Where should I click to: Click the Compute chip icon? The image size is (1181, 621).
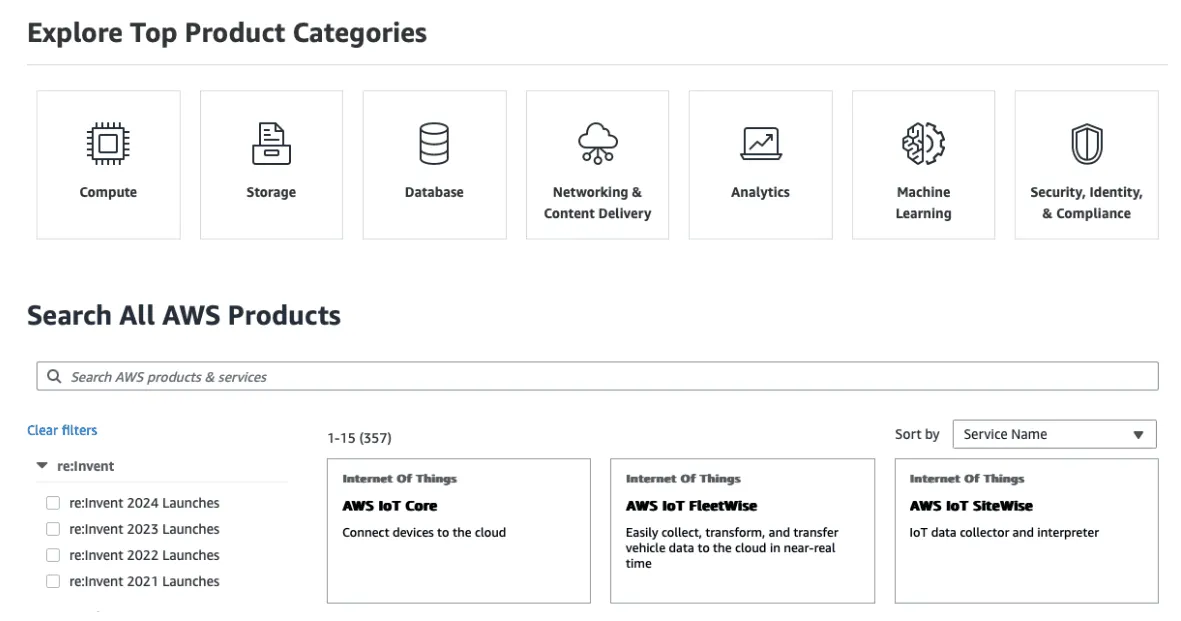click(x=108, y=144)
